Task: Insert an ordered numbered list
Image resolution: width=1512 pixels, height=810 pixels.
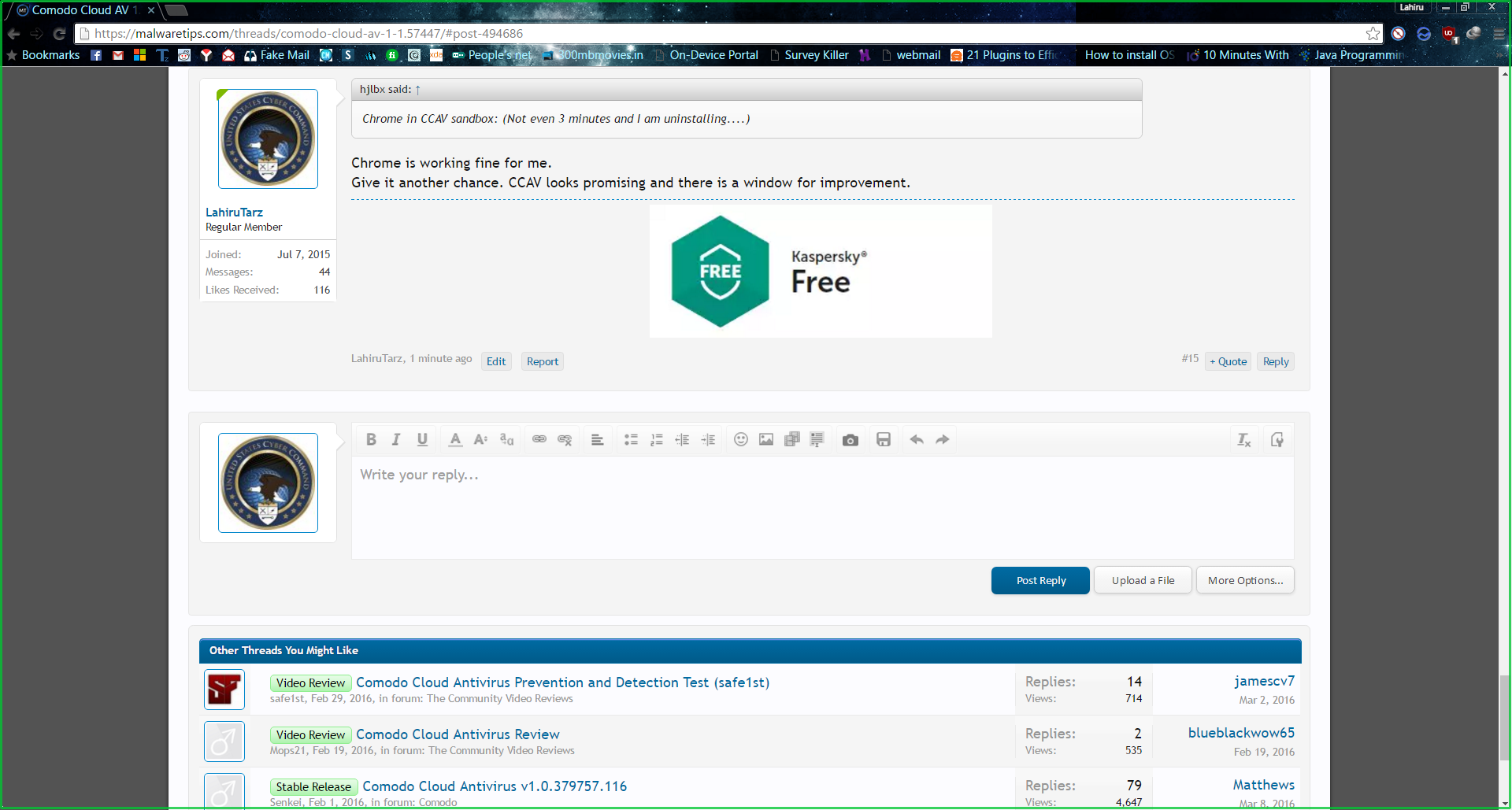Action: (x=657, y=439)
